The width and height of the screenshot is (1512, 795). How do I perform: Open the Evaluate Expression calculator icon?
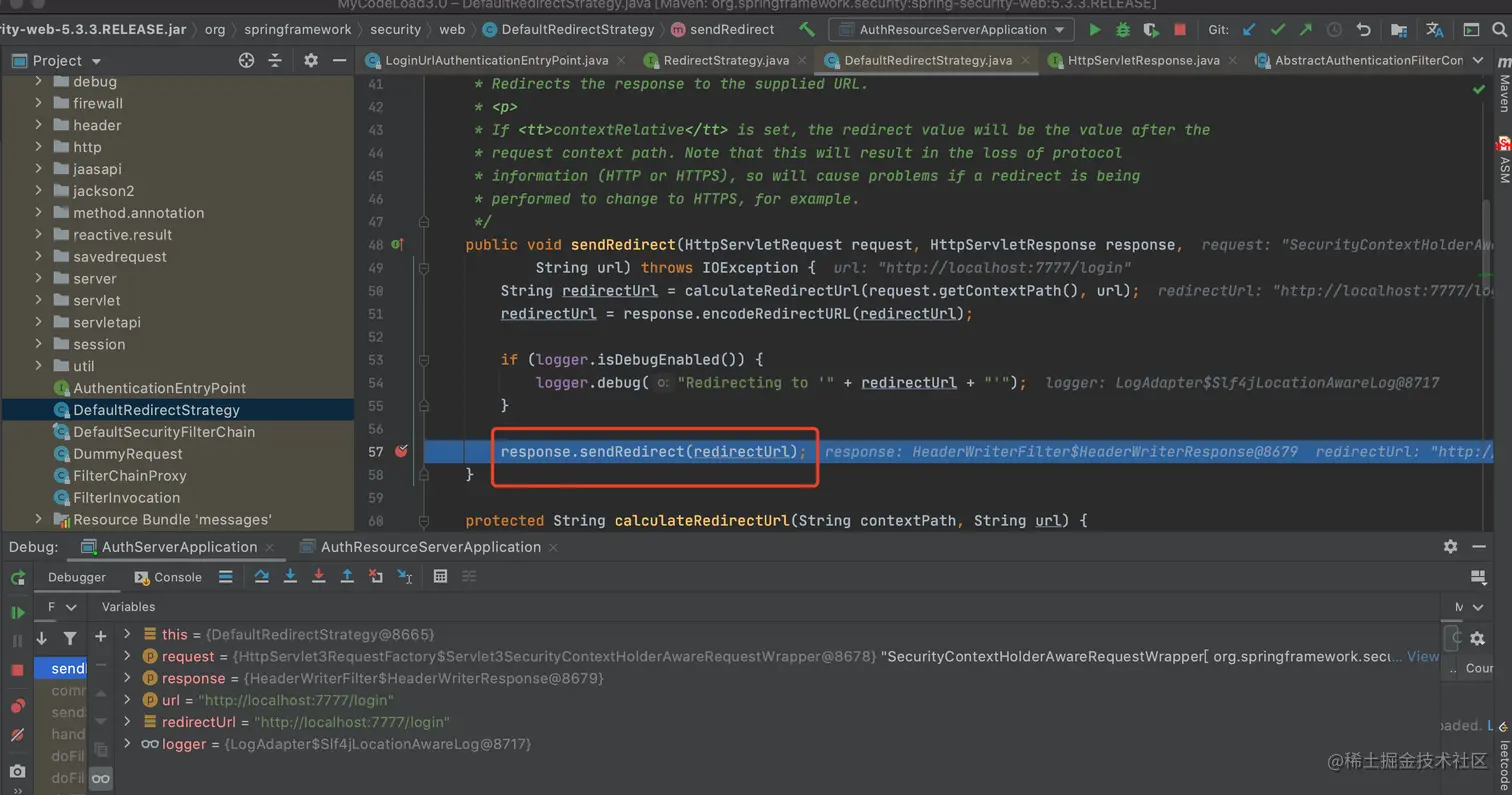pos(440,576)
